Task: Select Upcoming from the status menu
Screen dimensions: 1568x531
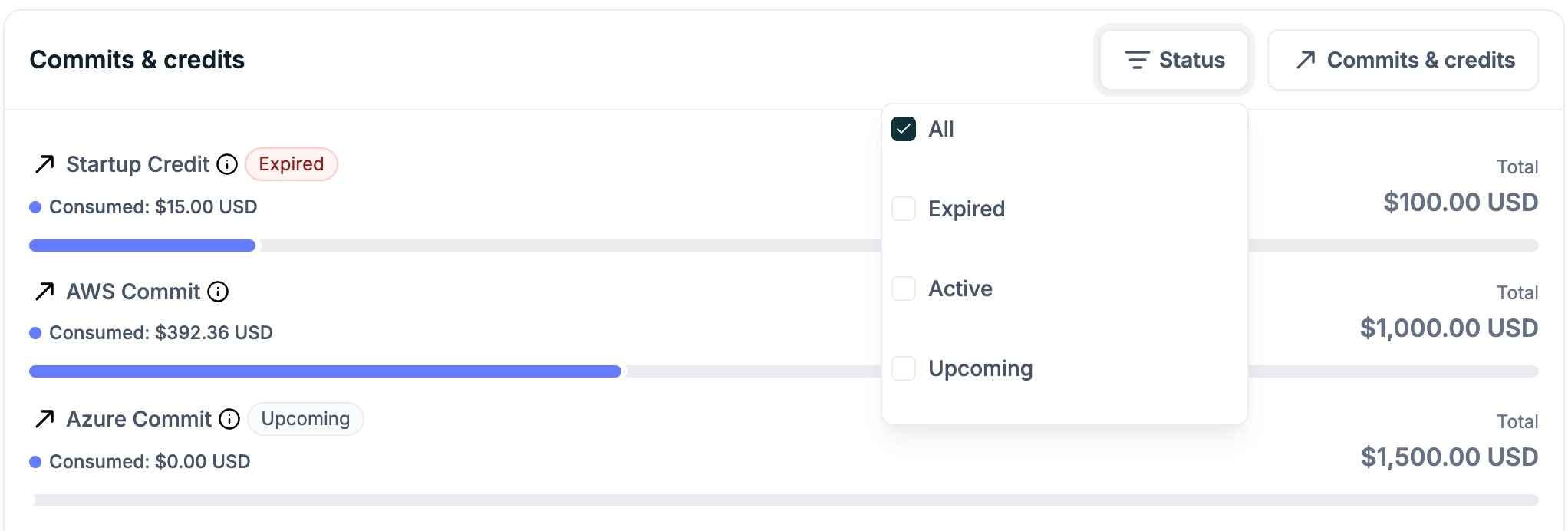Action: coord(980,368)
